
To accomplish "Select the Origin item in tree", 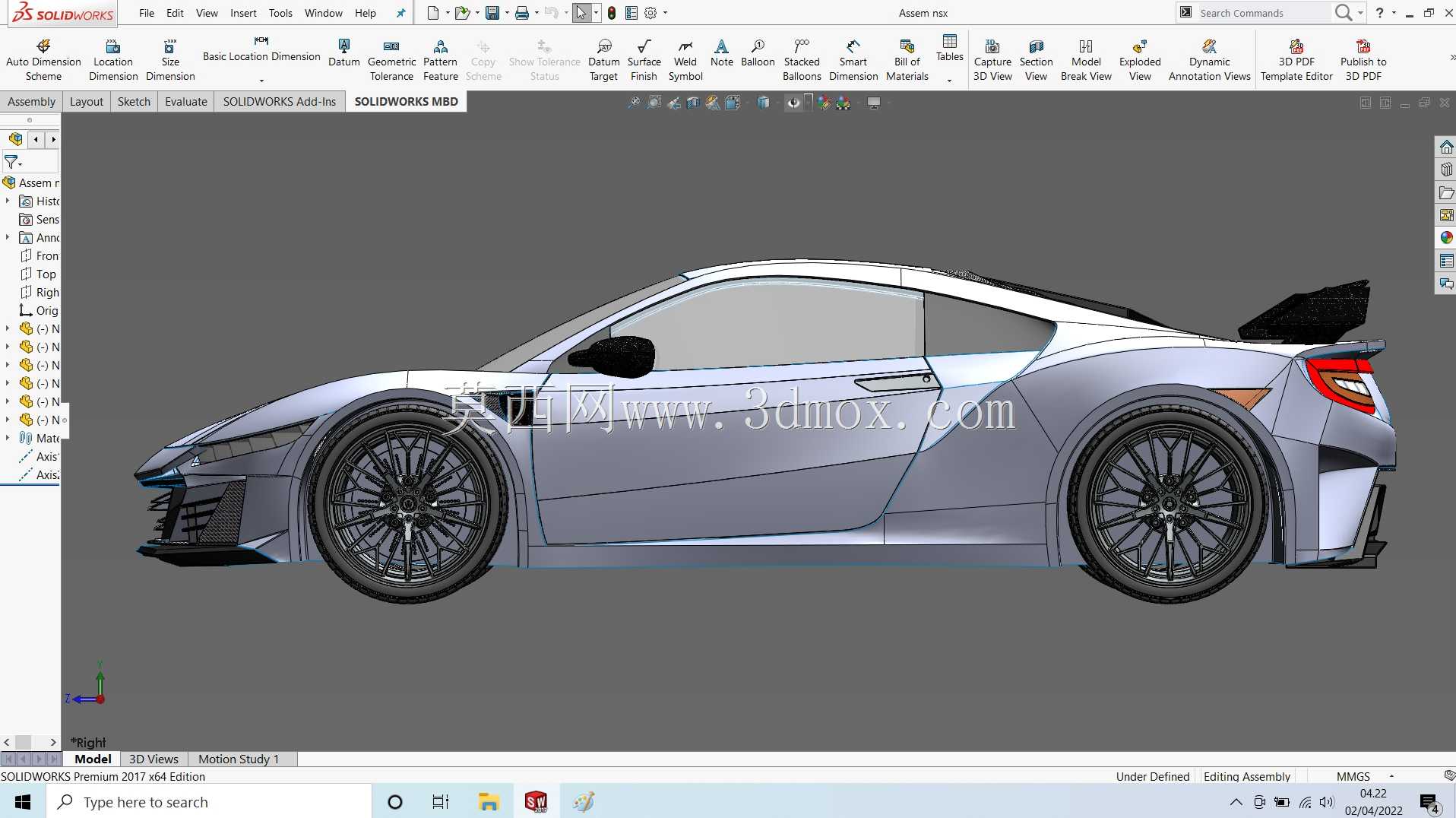I will [39, 310].
